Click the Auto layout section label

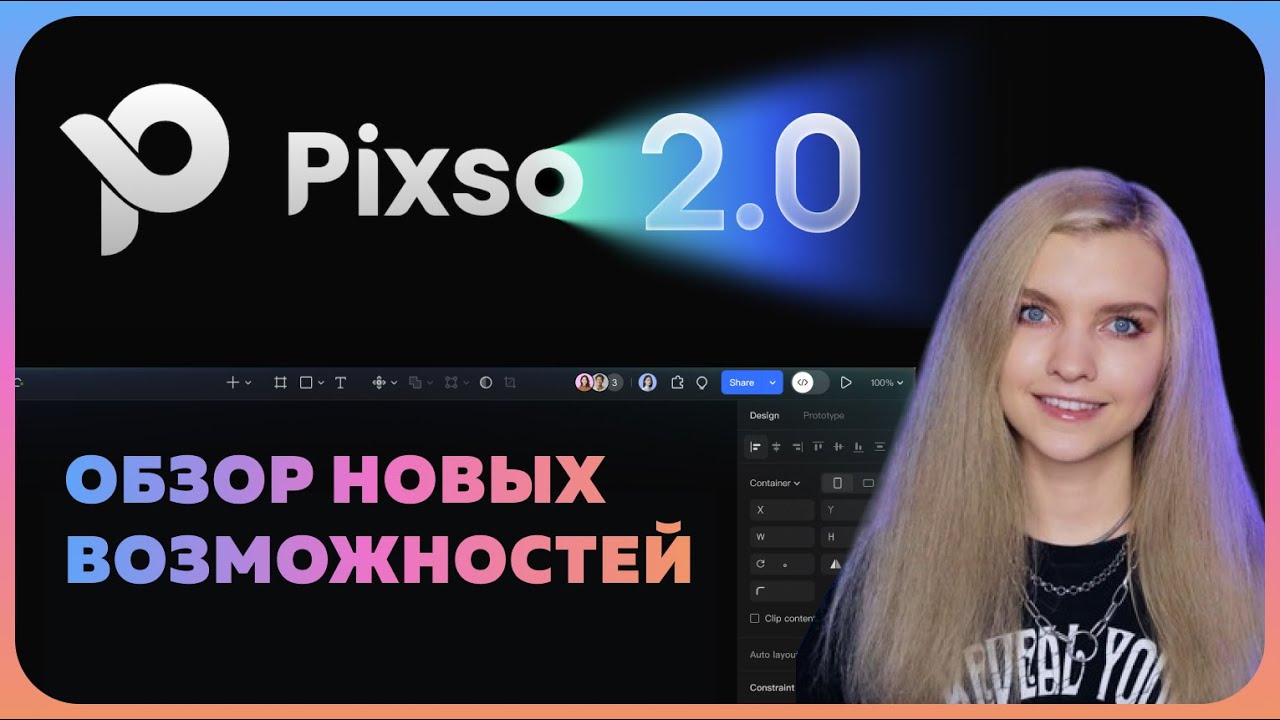pyautogui.click(x=774, y=655)
